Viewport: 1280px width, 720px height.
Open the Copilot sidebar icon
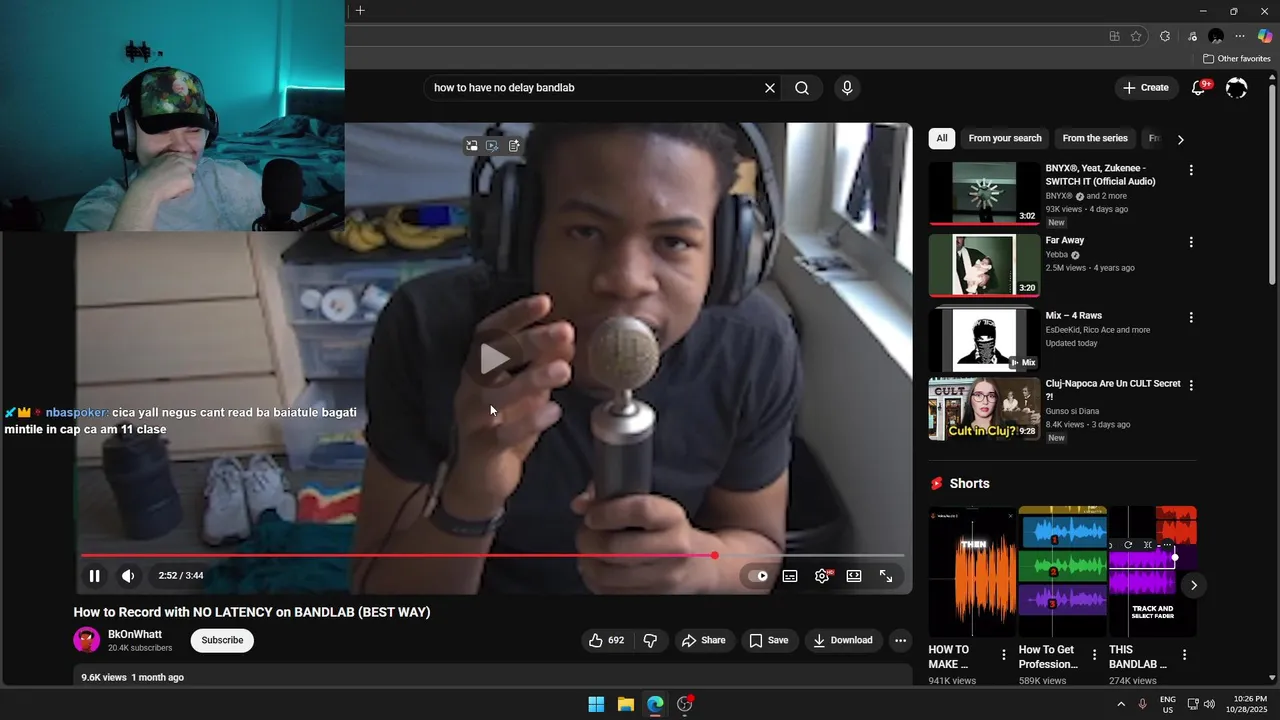point(1265,36)
